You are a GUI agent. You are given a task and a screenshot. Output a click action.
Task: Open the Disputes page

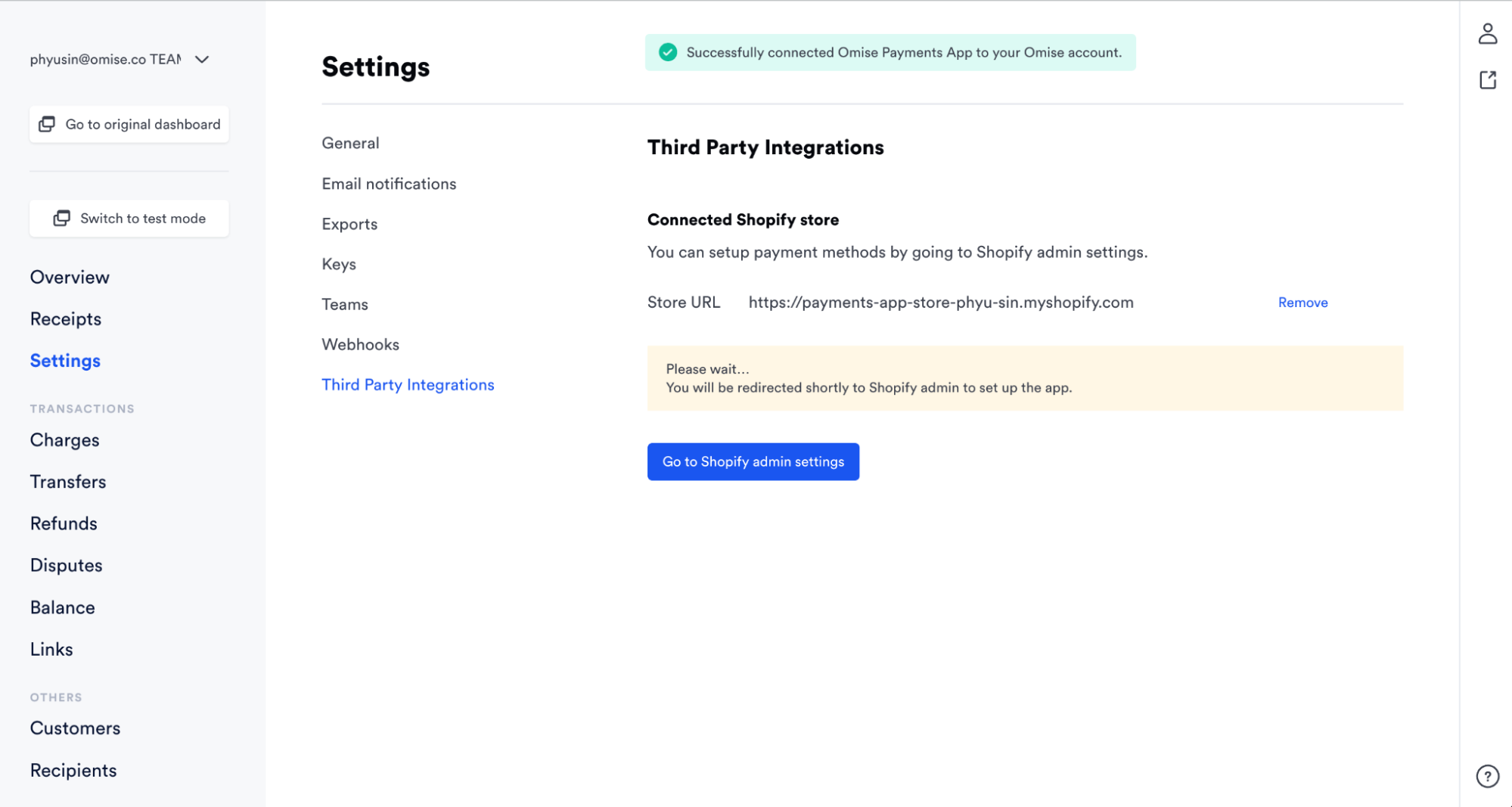pyautogui.click(x=66, y=564)
